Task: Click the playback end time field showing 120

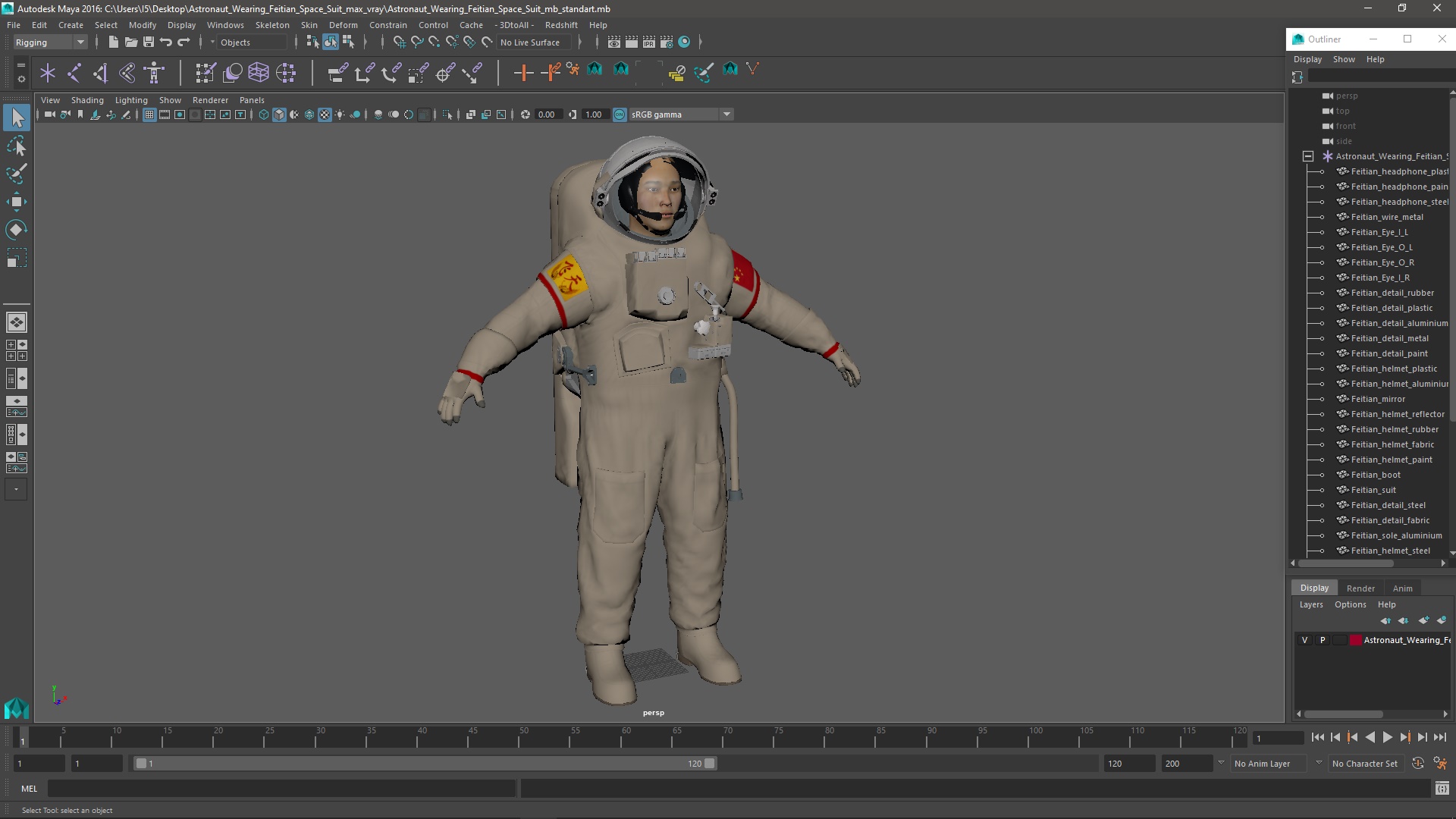Action: (x=1128, y=764)
